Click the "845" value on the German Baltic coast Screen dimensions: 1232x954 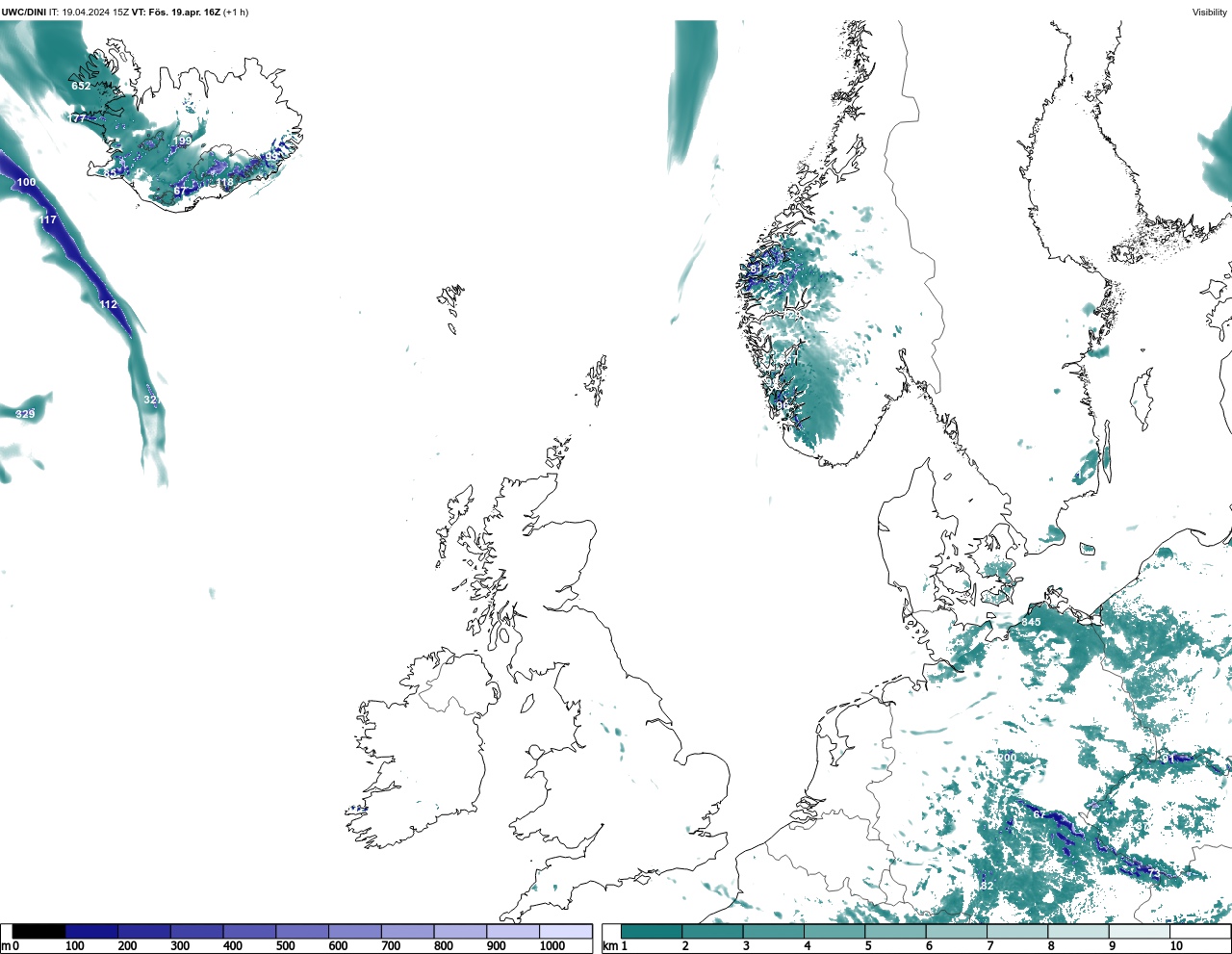(1031, 622)
